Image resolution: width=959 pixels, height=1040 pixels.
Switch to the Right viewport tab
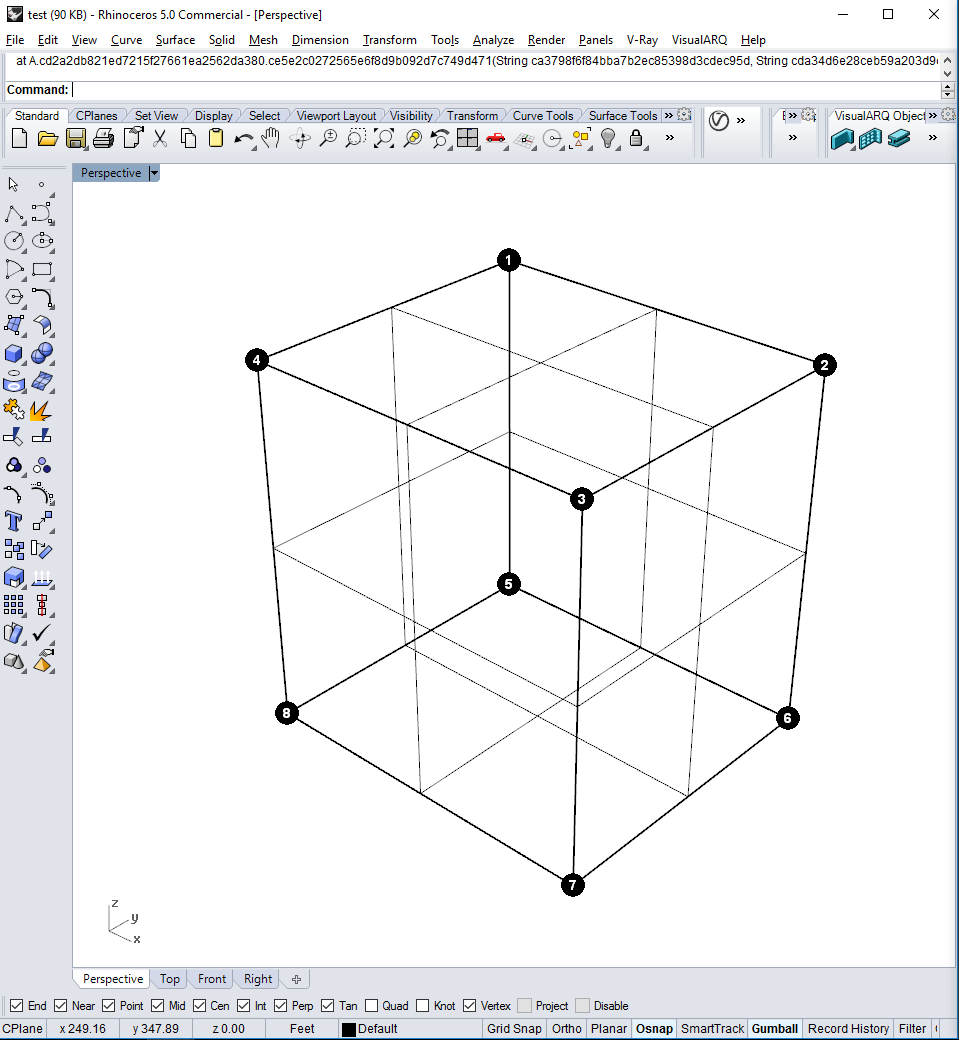258,979
